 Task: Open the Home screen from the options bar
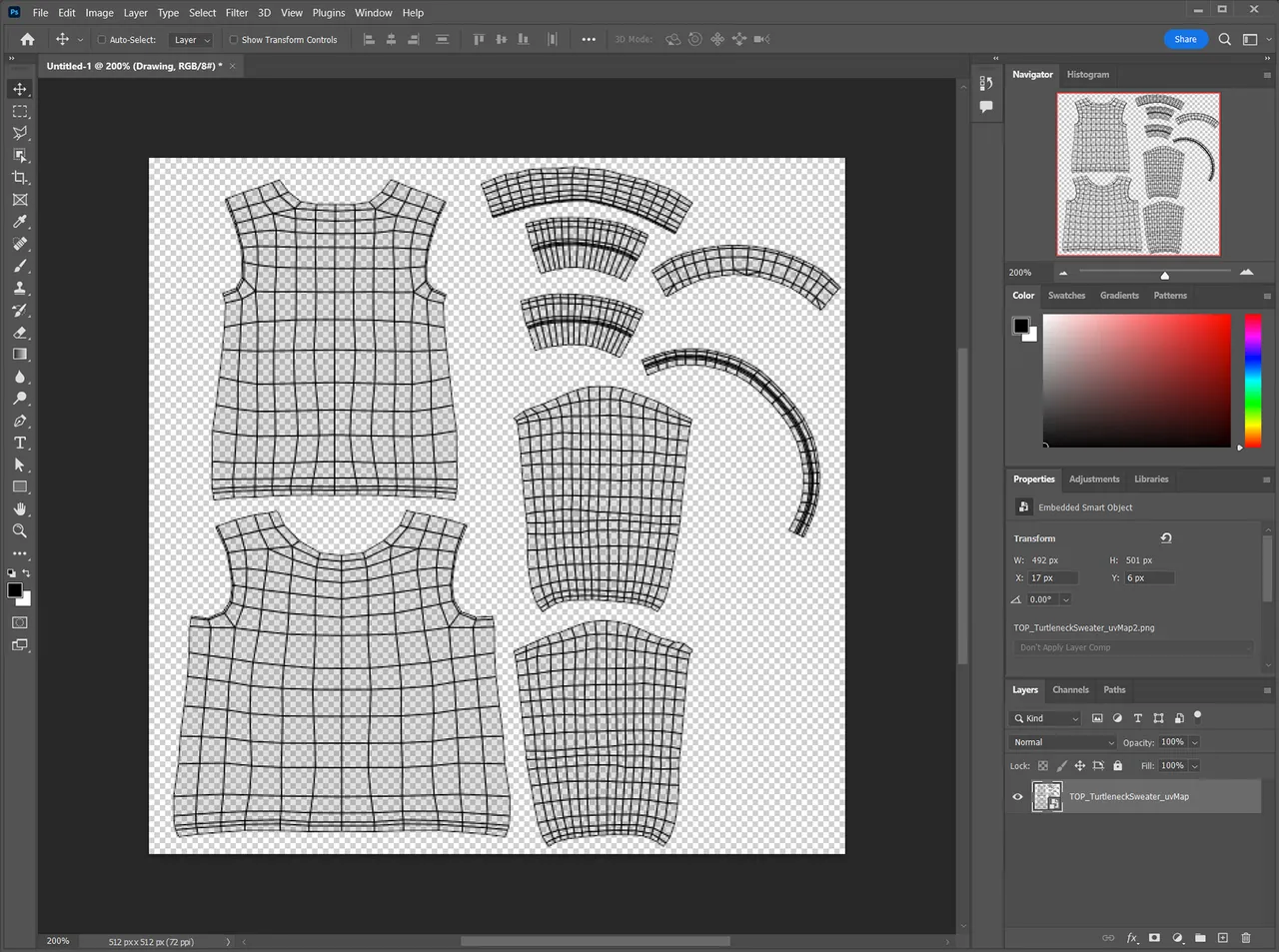(26, 39)
